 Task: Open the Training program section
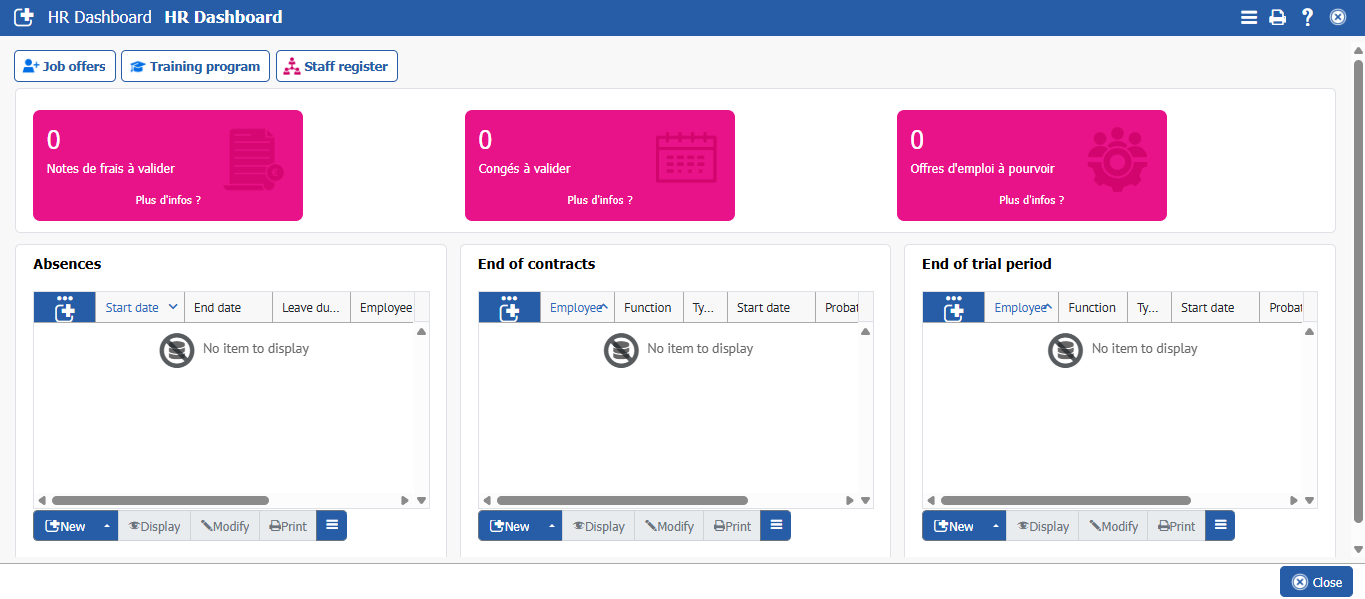(195, 67)
